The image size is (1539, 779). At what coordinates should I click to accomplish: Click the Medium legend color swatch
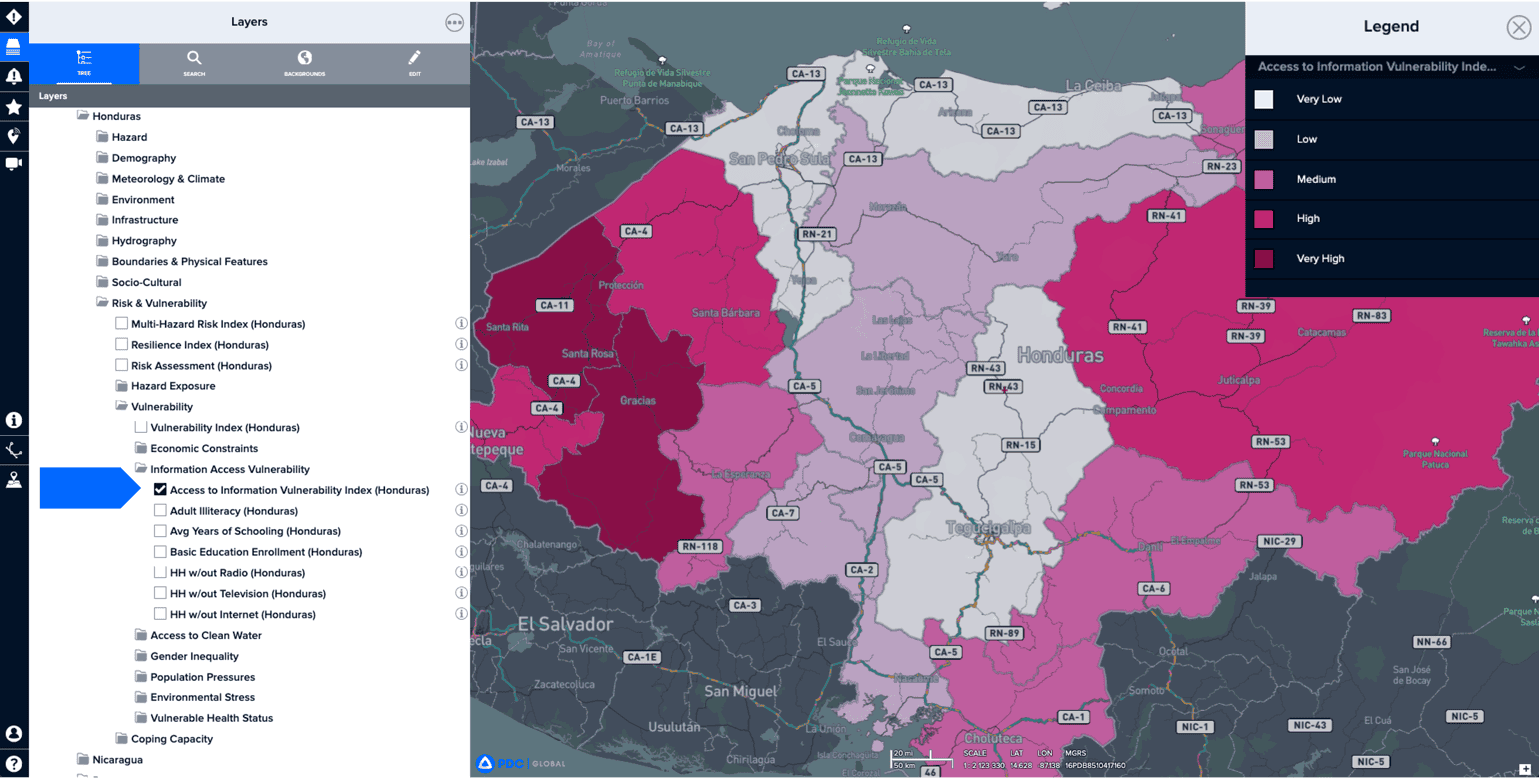1264,180
